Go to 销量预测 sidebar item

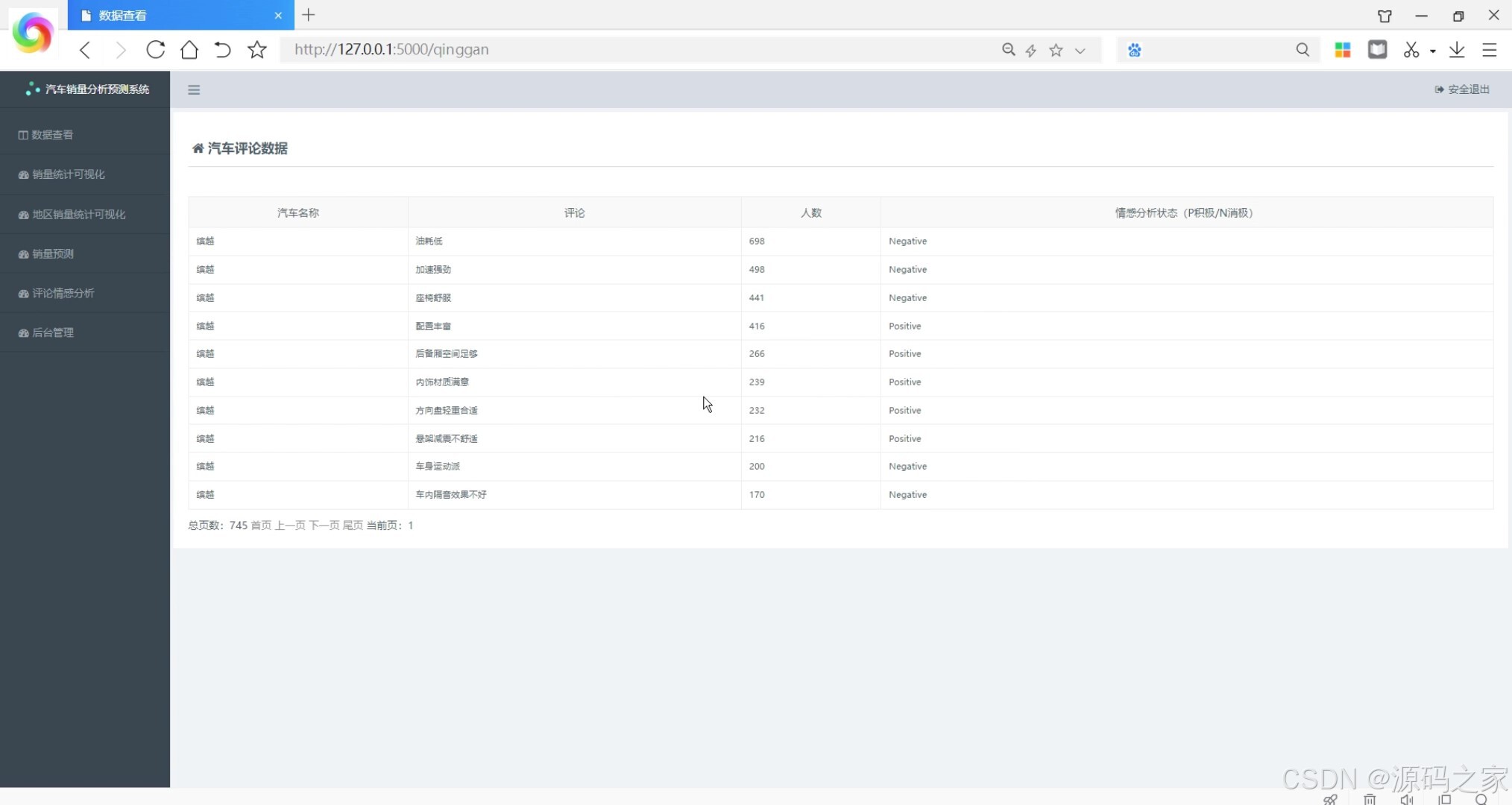(x=52, y=254)
